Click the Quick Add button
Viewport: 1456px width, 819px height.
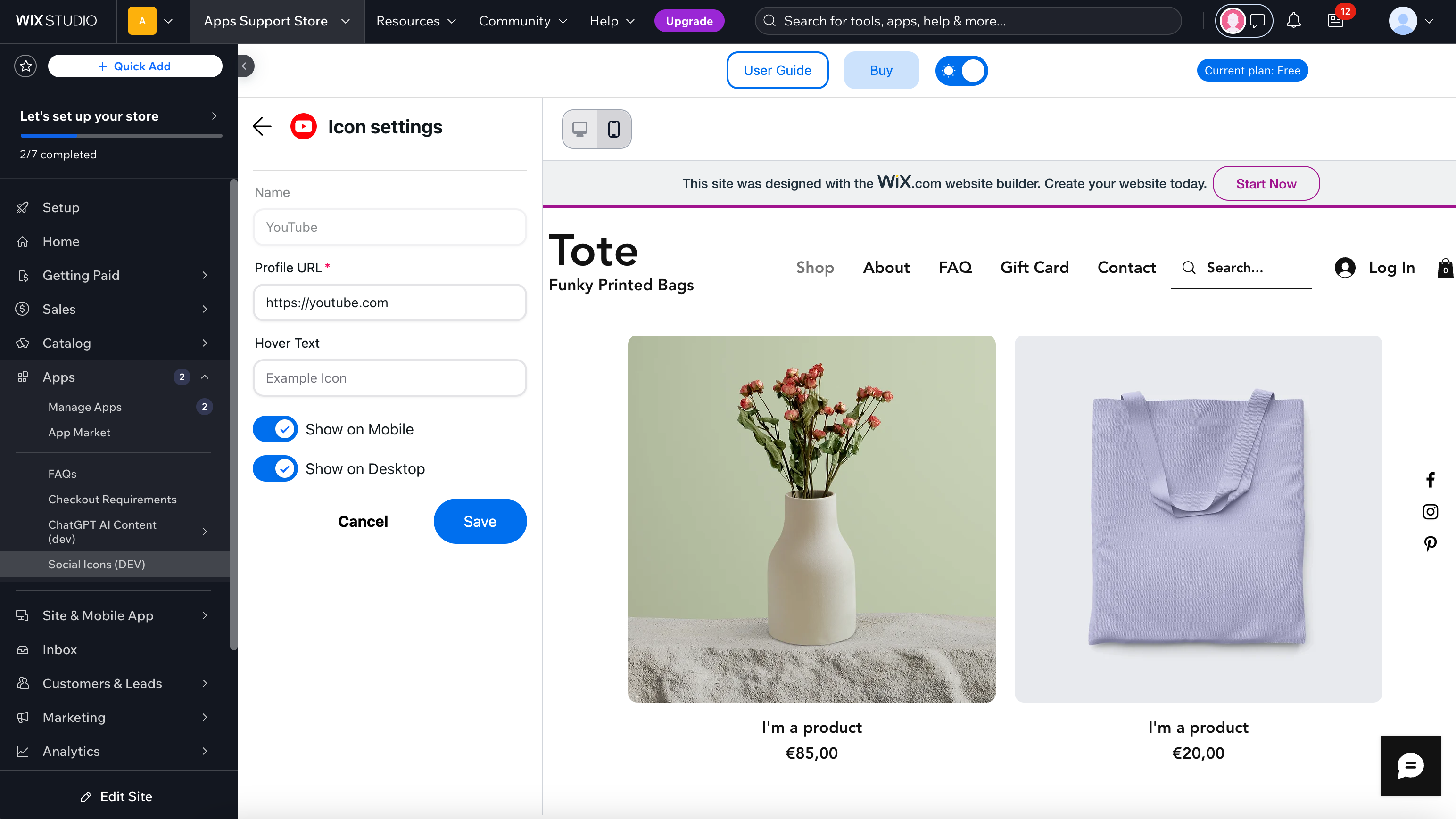135,66
